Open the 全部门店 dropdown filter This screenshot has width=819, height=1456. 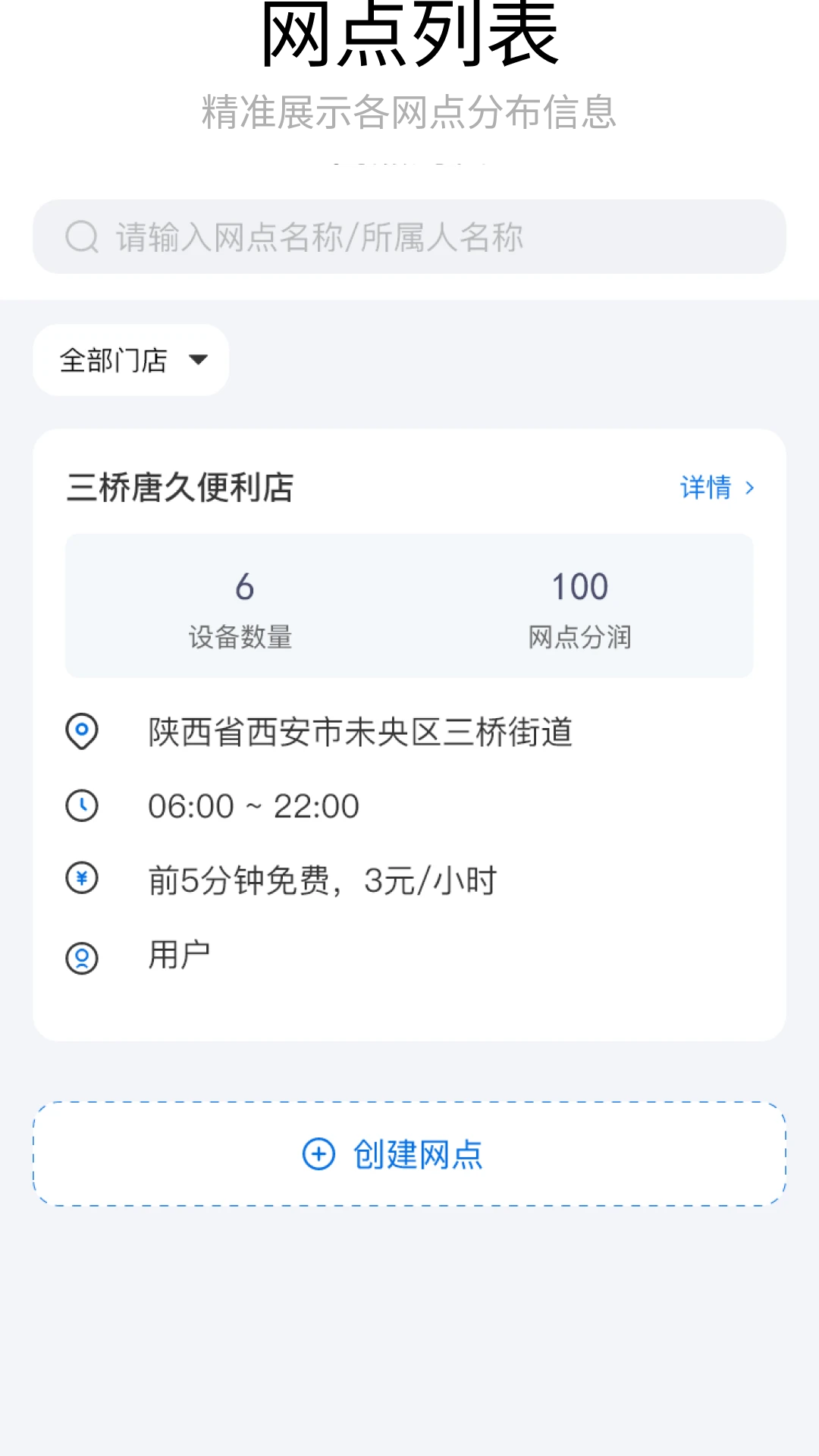114,360
